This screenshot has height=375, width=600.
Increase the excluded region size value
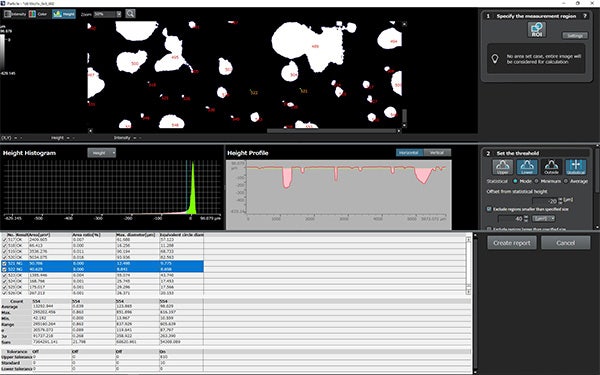(526, 217)
